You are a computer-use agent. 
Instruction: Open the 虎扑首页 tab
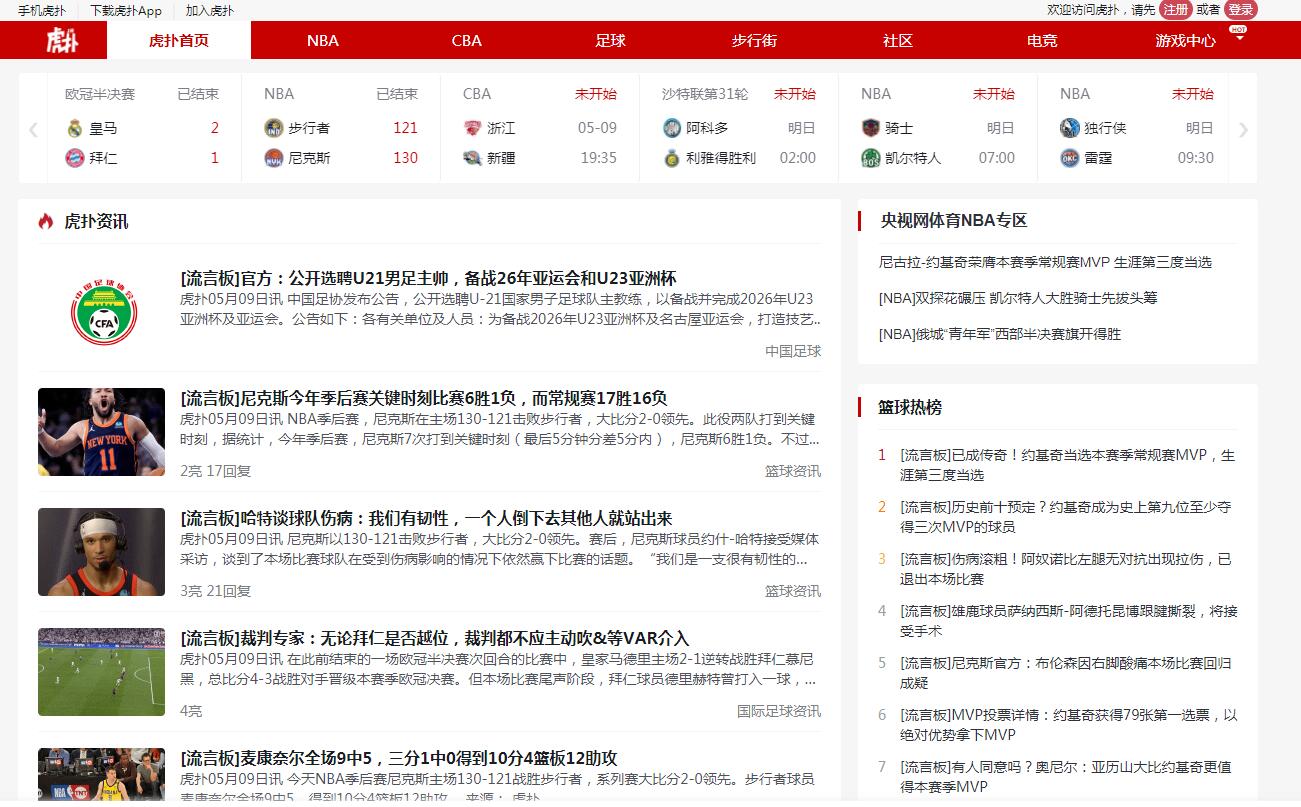[x=179, y=41]
